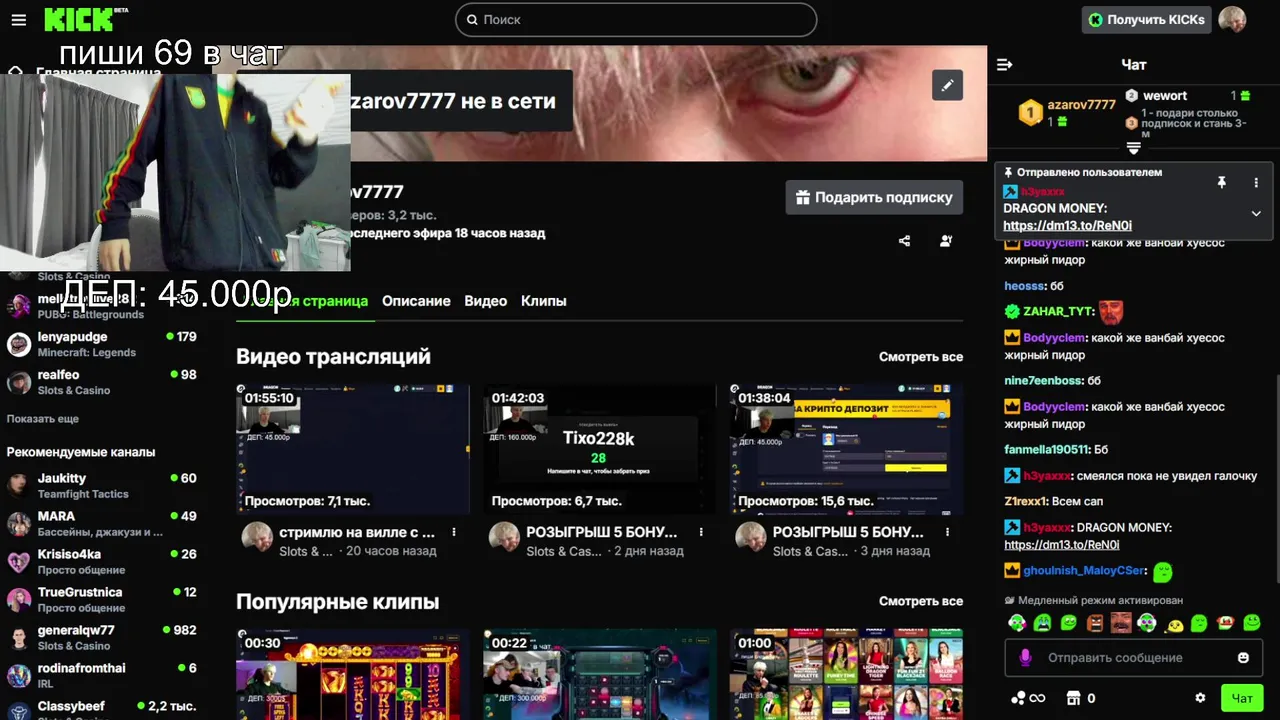1280x720 pixels.
Task: Play the 00:30 popular clip
Action: 353,674
